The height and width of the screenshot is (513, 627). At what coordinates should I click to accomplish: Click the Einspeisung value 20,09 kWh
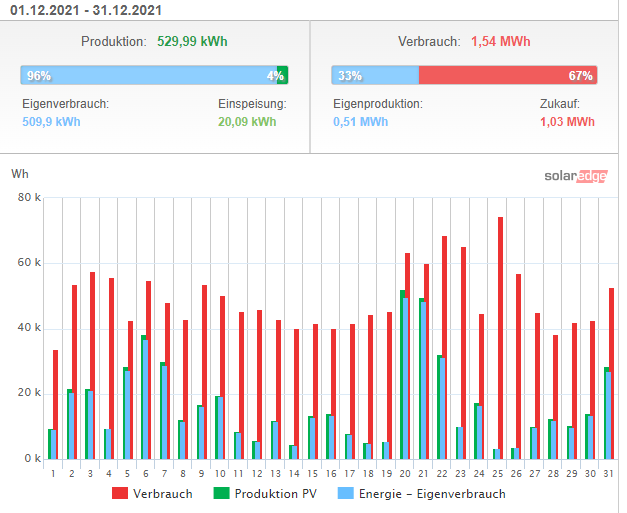click(x=247, y=122)
